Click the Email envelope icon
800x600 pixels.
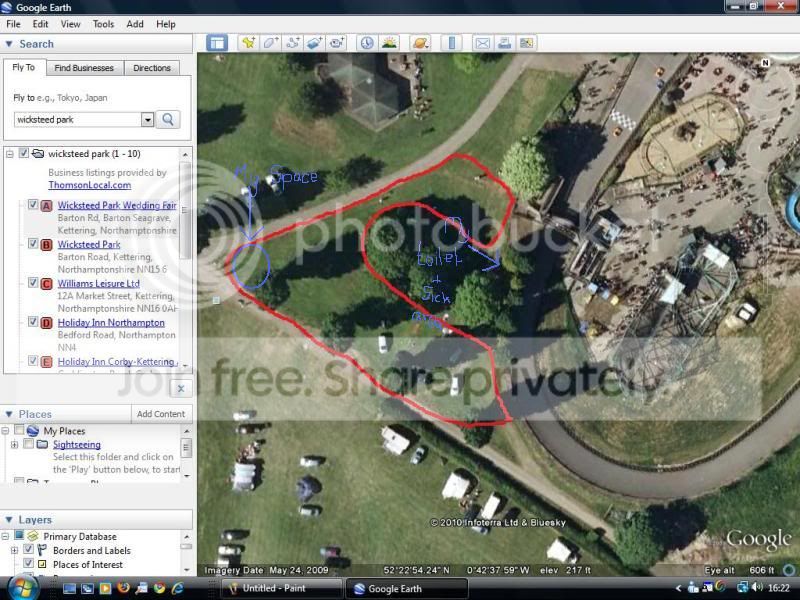[x=482, y=43]
